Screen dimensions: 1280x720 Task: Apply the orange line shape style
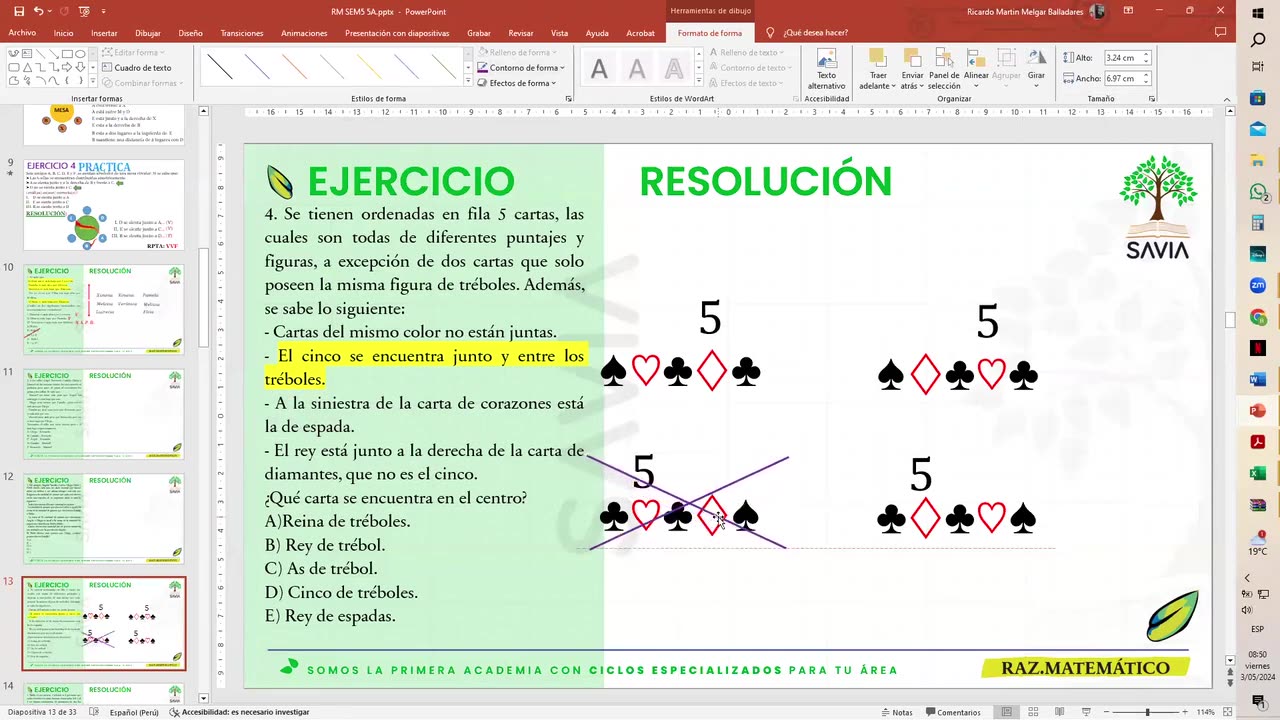pyautogui.click(x=294, y=67)
